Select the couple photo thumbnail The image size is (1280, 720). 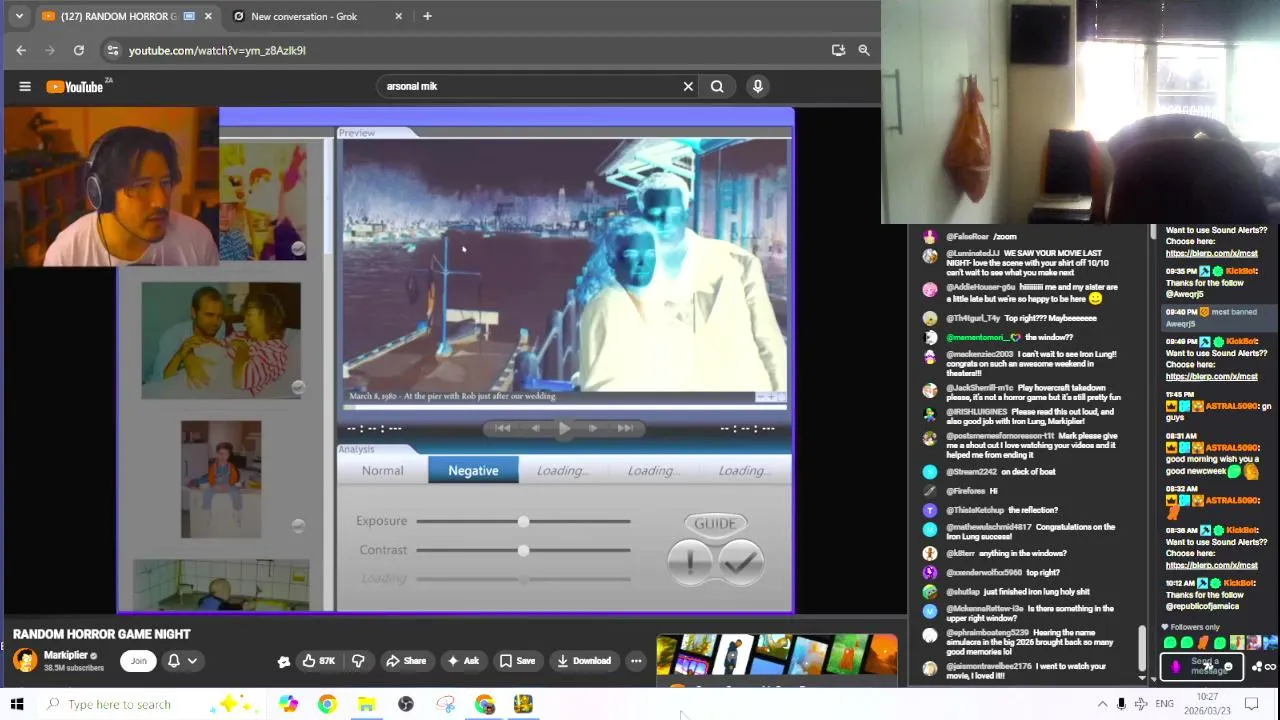221,341
